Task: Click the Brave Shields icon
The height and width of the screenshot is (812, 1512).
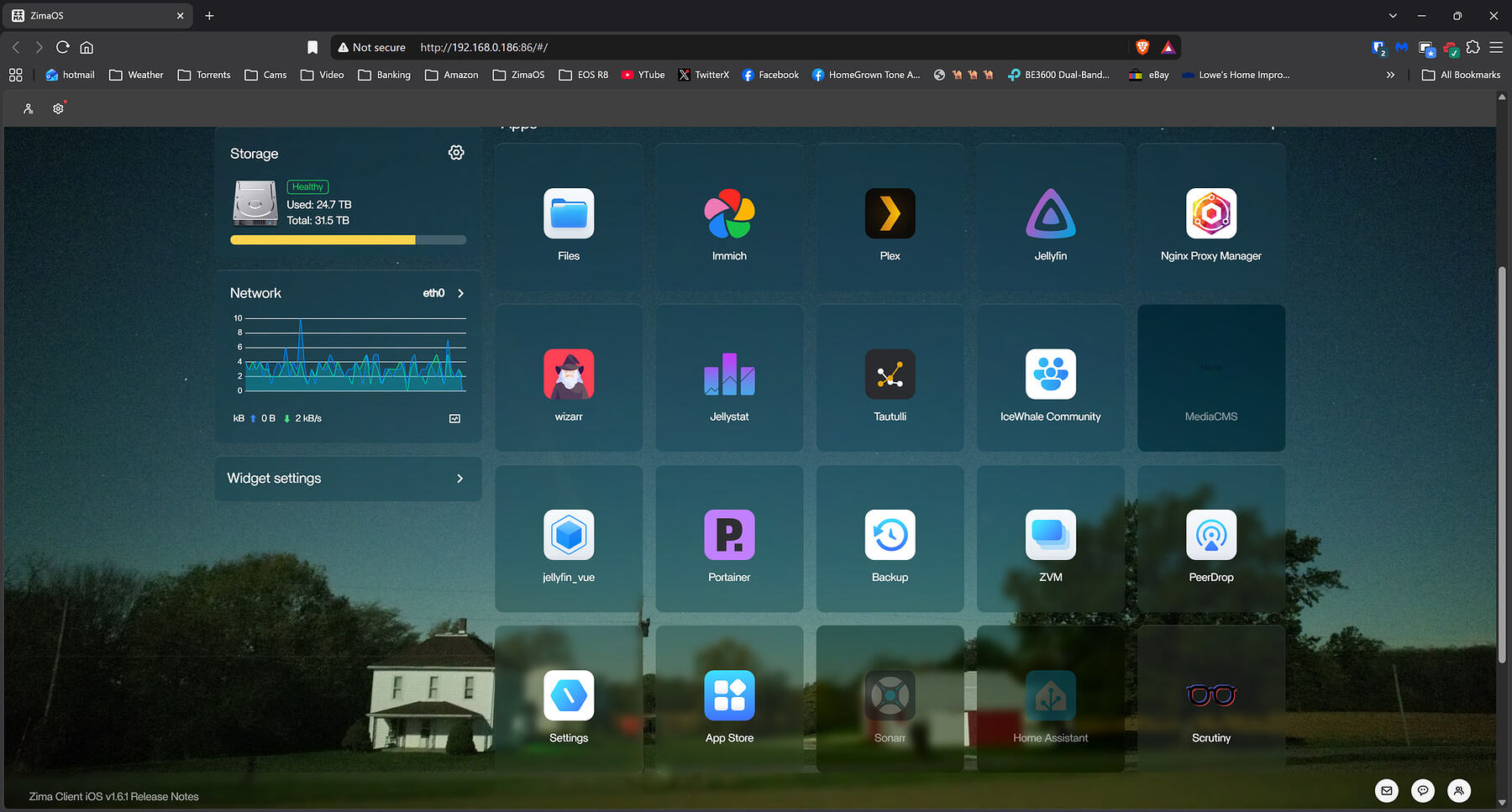Action: [1142, 47]
